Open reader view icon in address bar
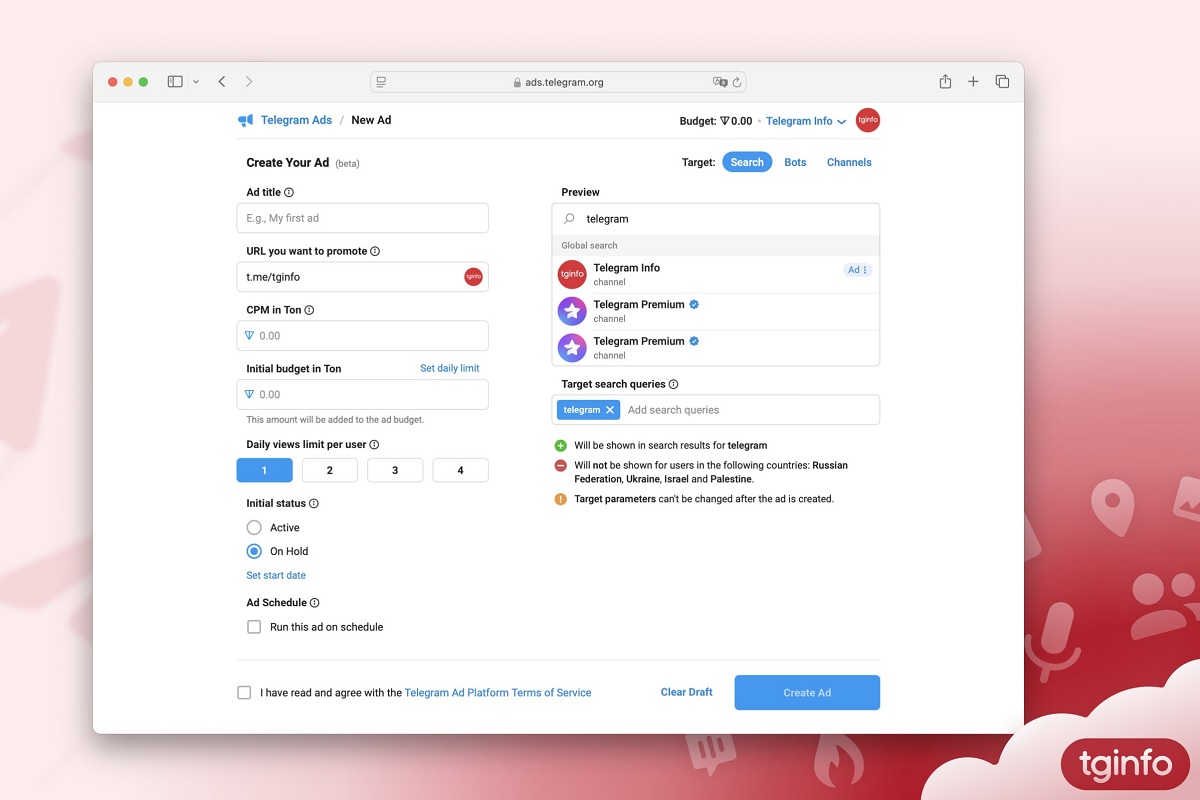This screenshot has height=800, width=1200. pyautogui.click(x=382, y=82)
